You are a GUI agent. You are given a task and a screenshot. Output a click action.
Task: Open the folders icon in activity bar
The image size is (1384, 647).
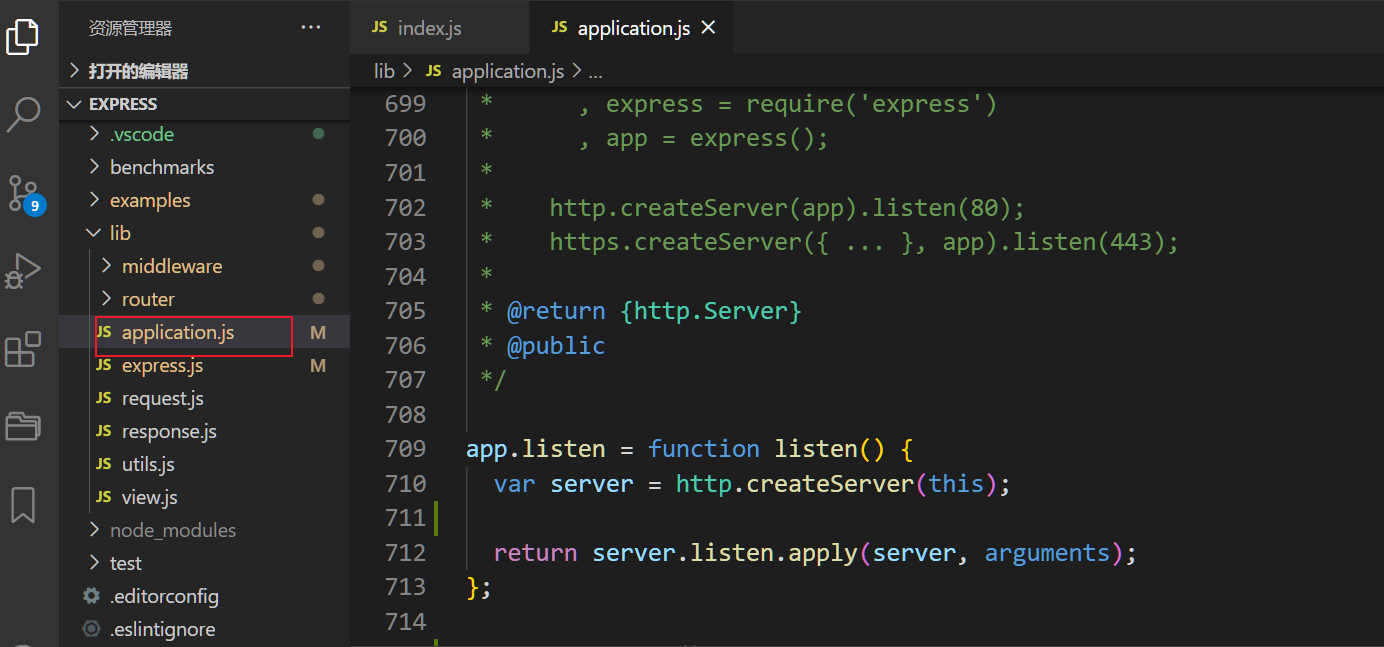pyautogui.click(x=23, y=426)
